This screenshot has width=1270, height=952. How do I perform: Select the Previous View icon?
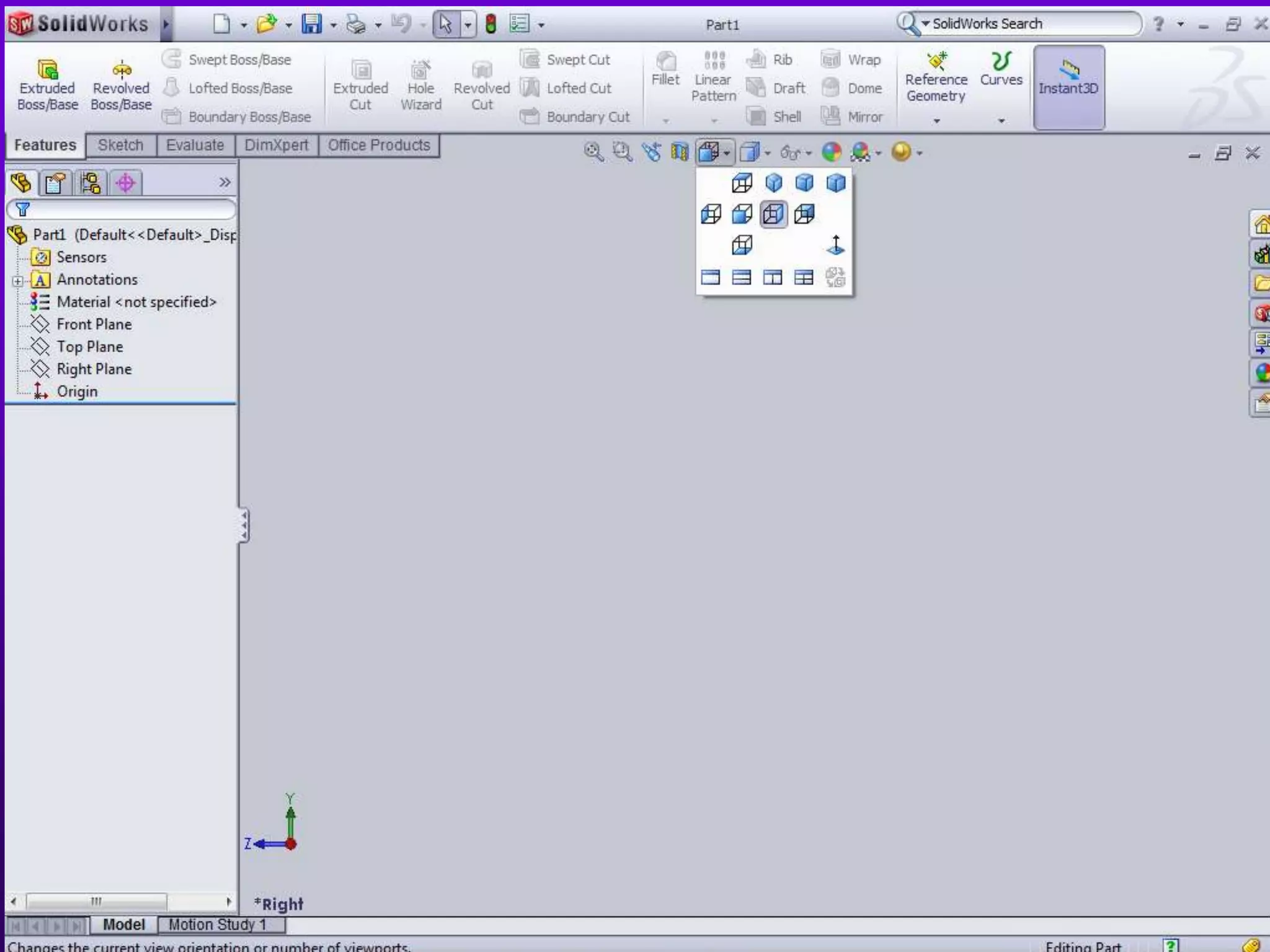point(651,152)
